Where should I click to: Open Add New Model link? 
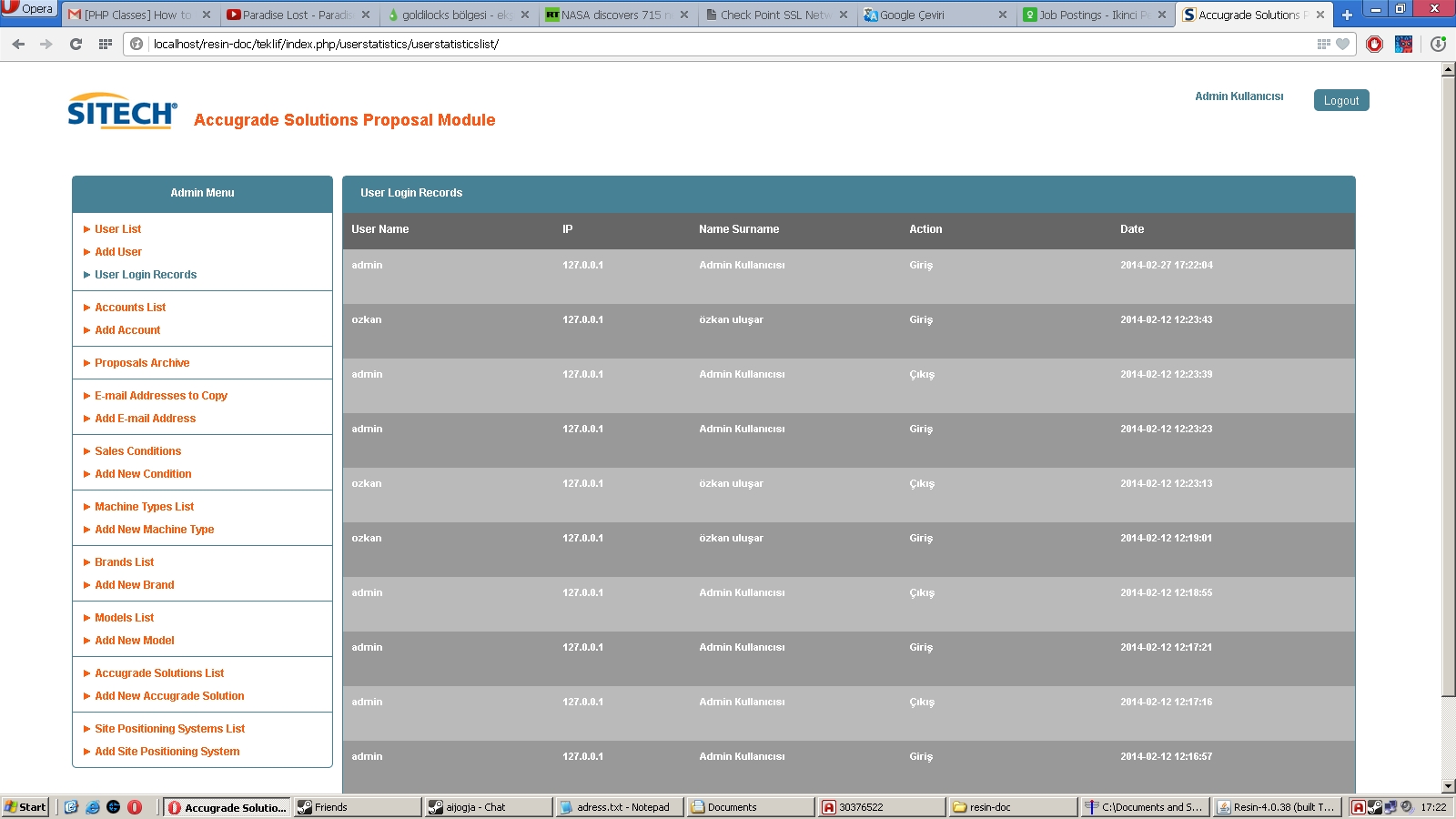tap(134, 641)
